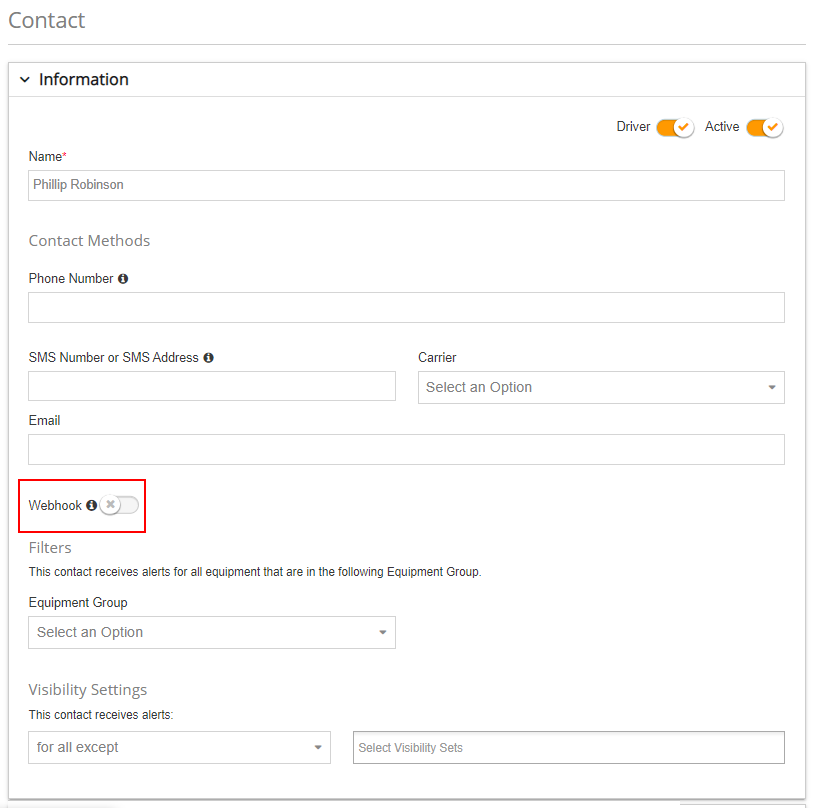Click the SMS Number info icon
This screenshot has width=814, height=808.
[x=208, y=358]
